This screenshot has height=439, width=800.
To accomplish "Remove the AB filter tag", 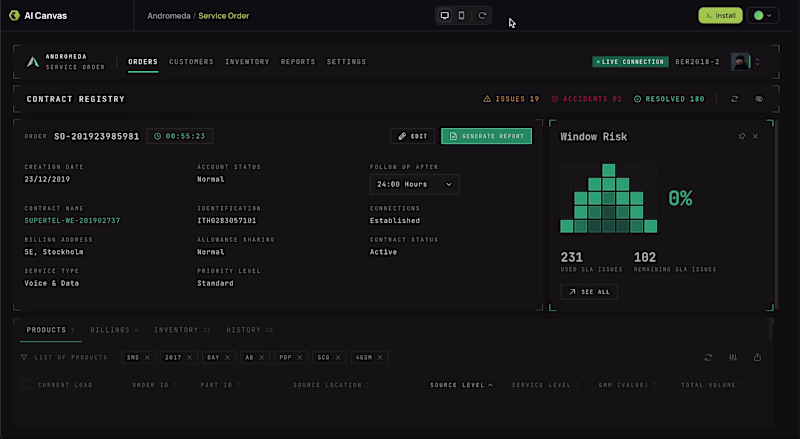I will 261,357.
